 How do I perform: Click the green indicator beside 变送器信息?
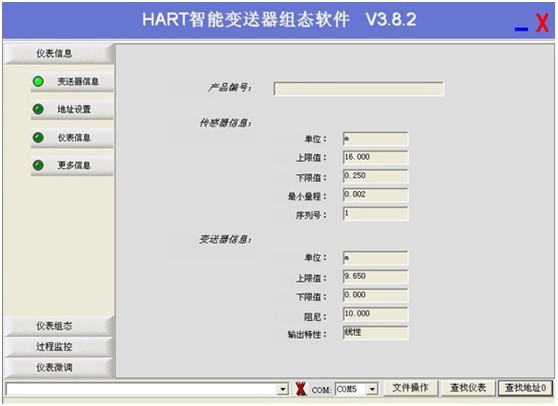tap(38, 81)
